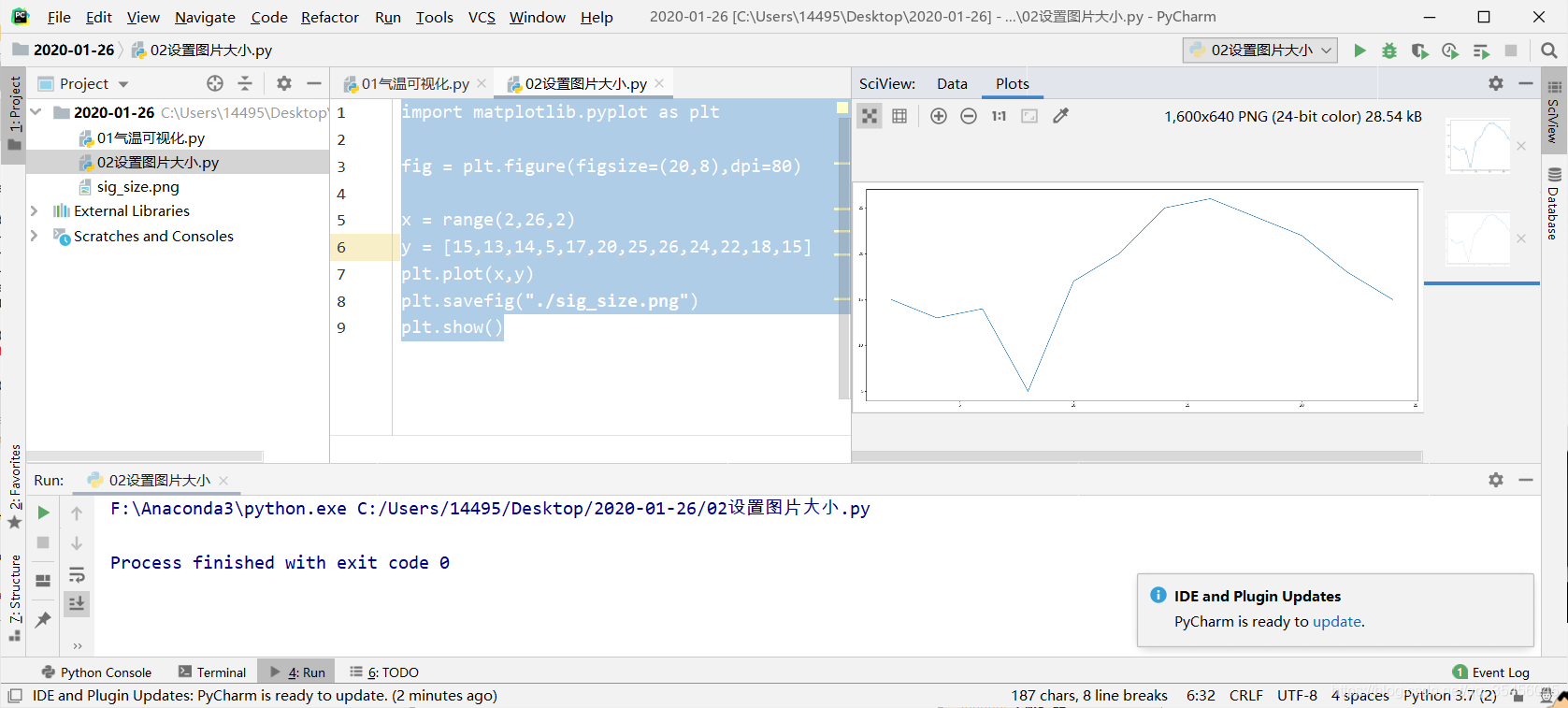Expand Scratches and Consoles node
This screenshot has width=1568, height=708.
(x=35, y=236)
